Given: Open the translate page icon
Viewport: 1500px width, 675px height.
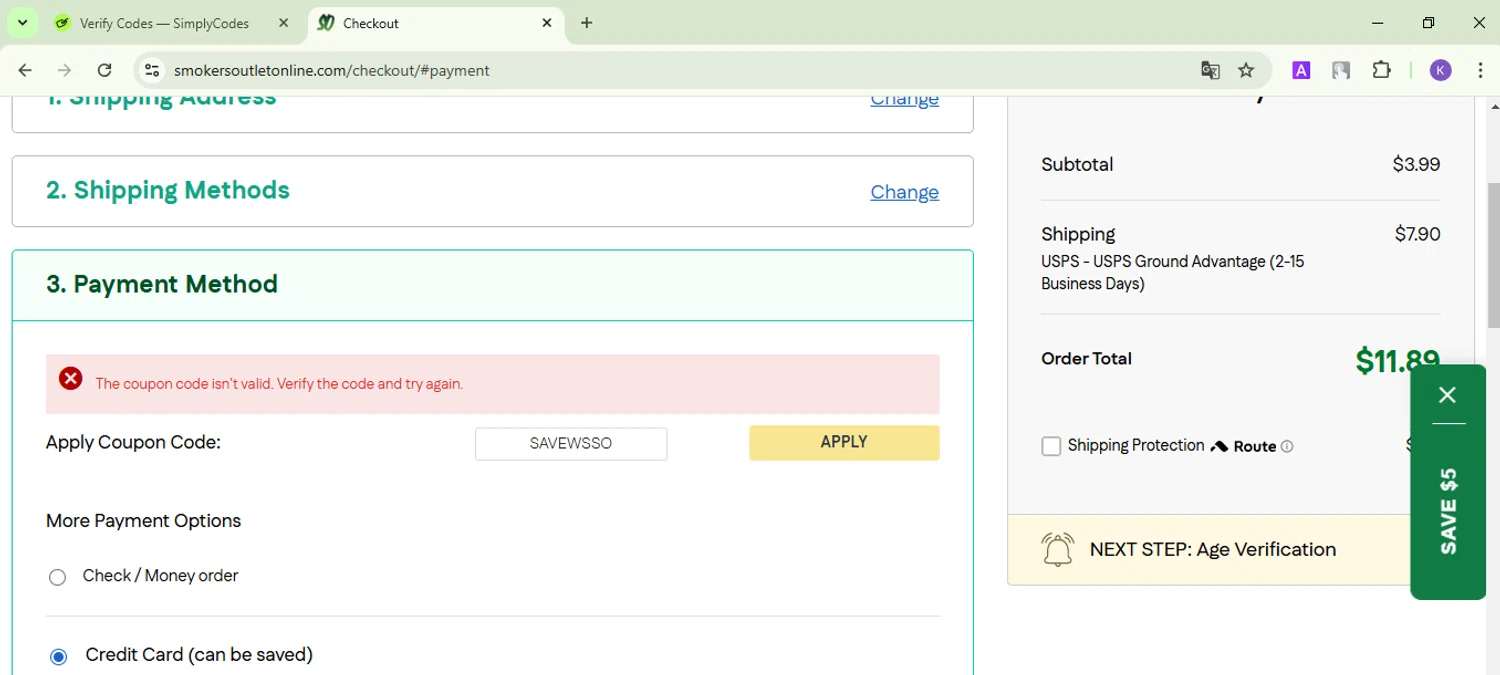Looking at the screenshot, I should (1210, 70).
